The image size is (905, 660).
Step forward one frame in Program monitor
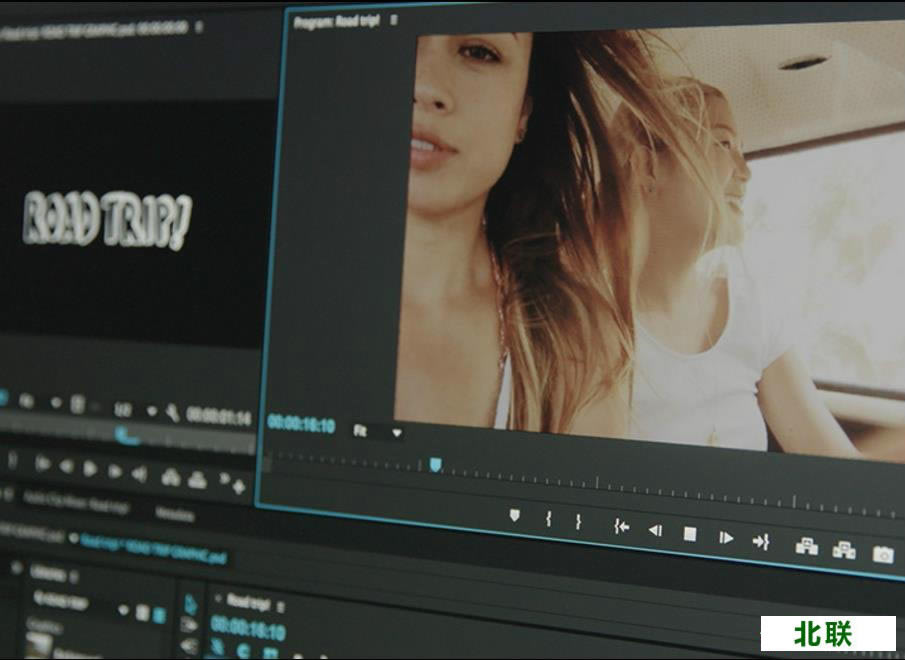coord(726,538)
